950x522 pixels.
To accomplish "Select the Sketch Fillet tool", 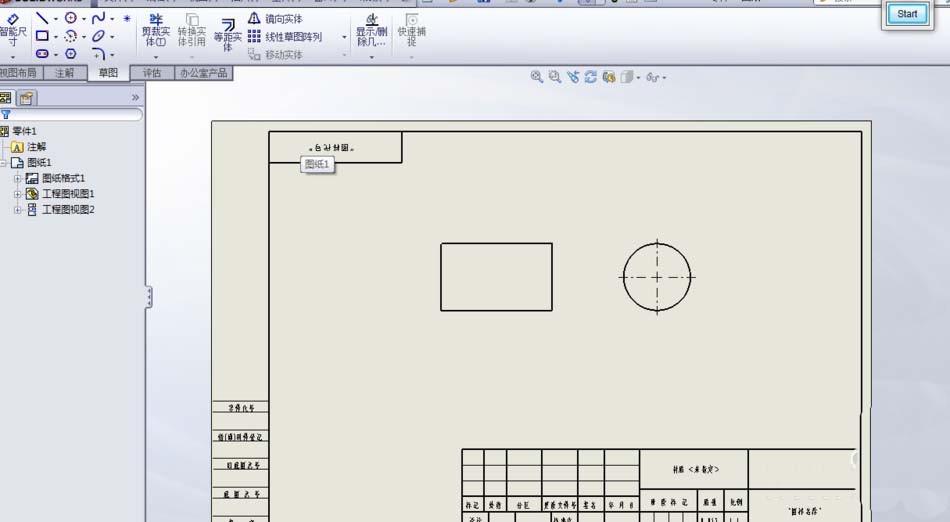I will click(x=99, y=54).
